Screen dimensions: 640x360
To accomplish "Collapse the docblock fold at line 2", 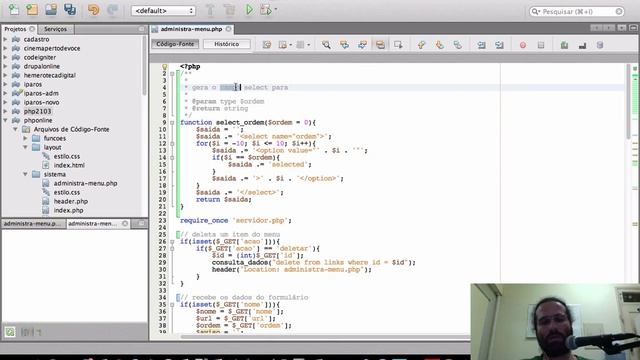I will pos(172,74).
